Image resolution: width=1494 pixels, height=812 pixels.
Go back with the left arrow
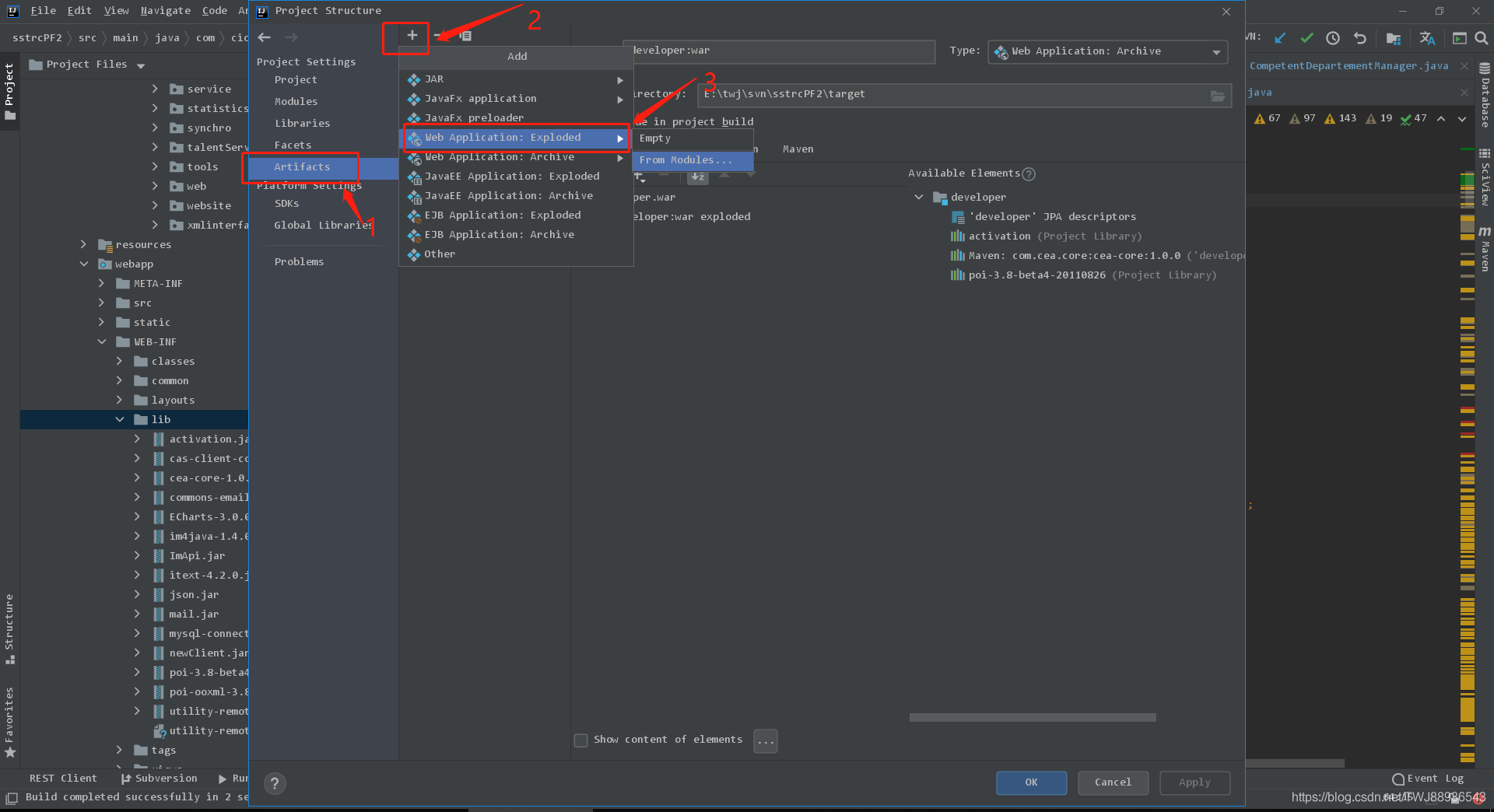(265, 37)
